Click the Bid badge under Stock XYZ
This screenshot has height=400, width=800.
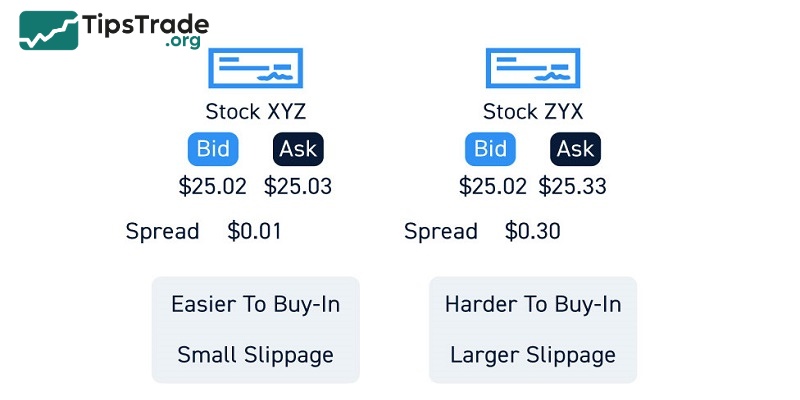(x=213, y=149)
